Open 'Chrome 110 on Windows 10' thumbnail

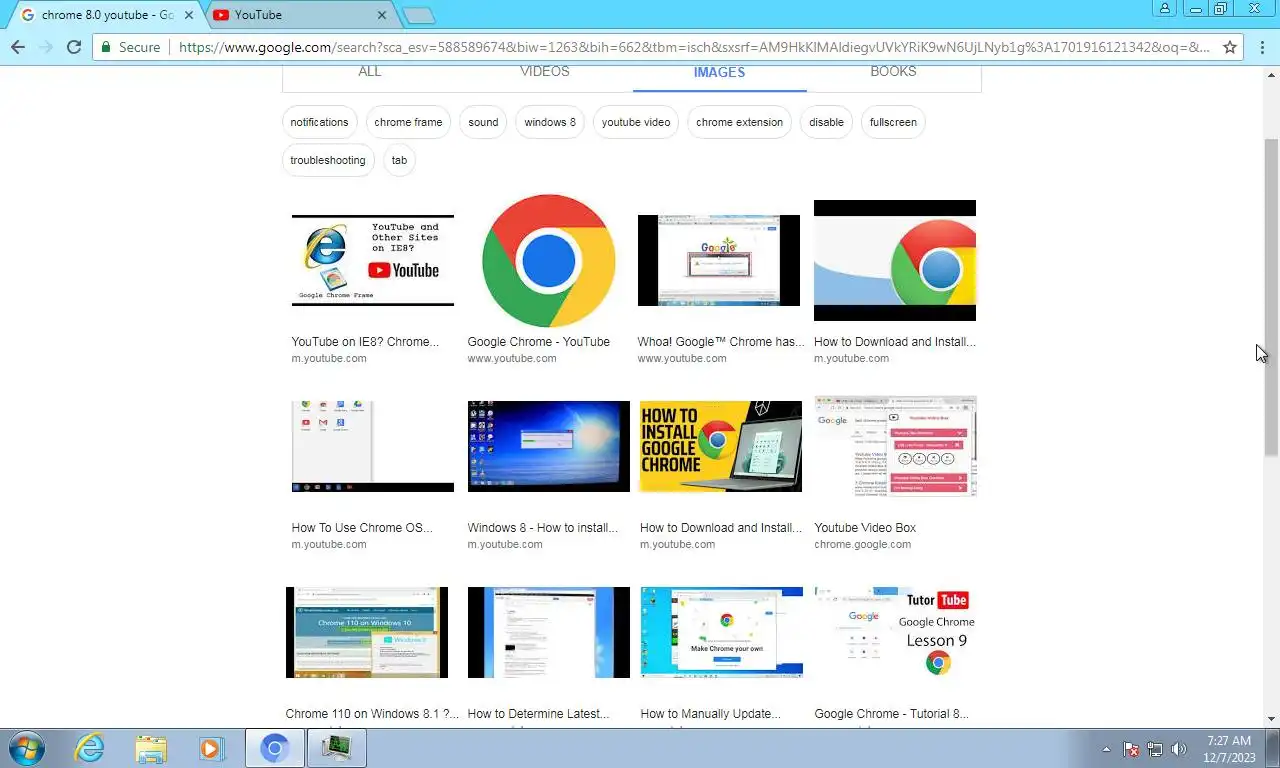pyautogui.click(x=367, y=632)
